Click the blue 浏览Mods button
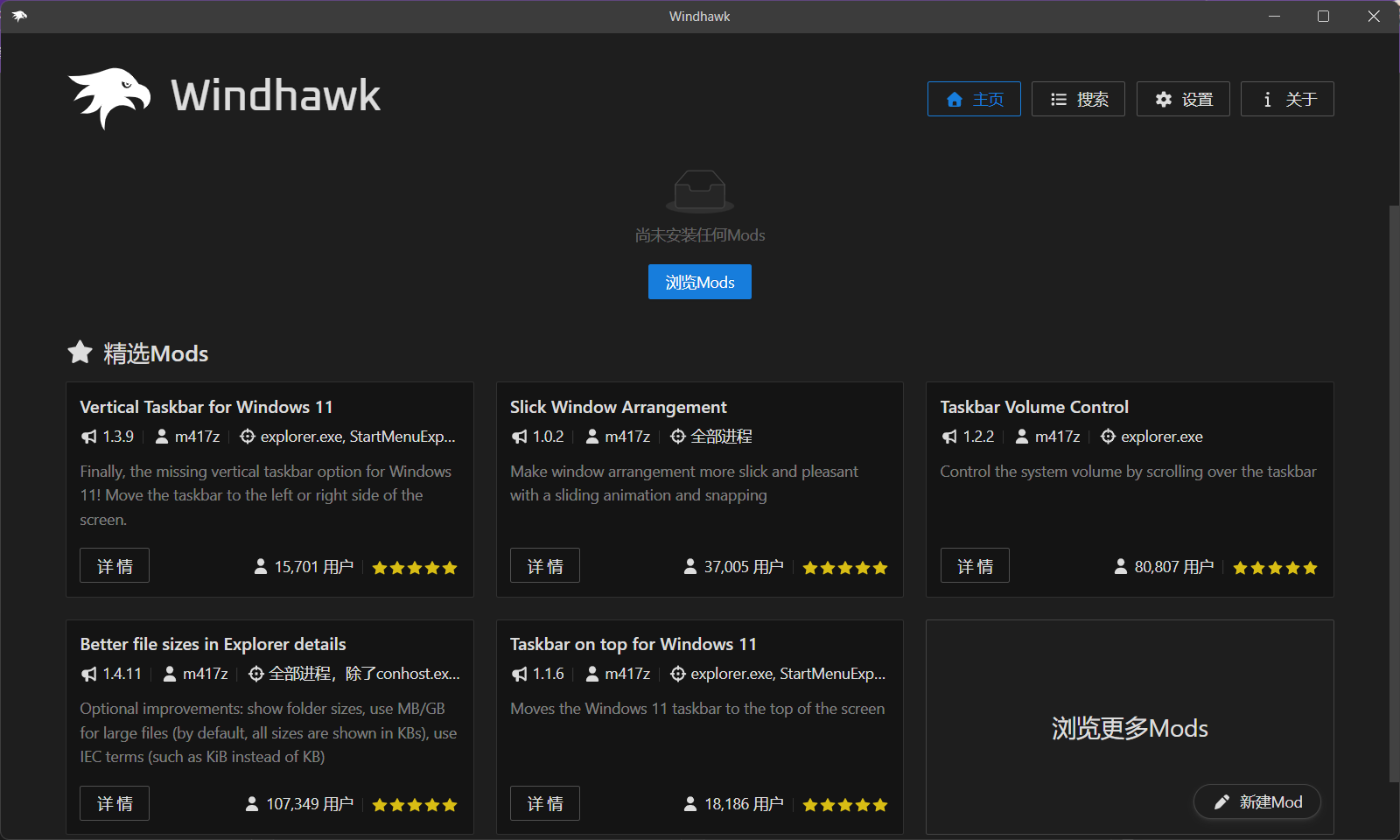The image size is (1400, 840). 700,282
